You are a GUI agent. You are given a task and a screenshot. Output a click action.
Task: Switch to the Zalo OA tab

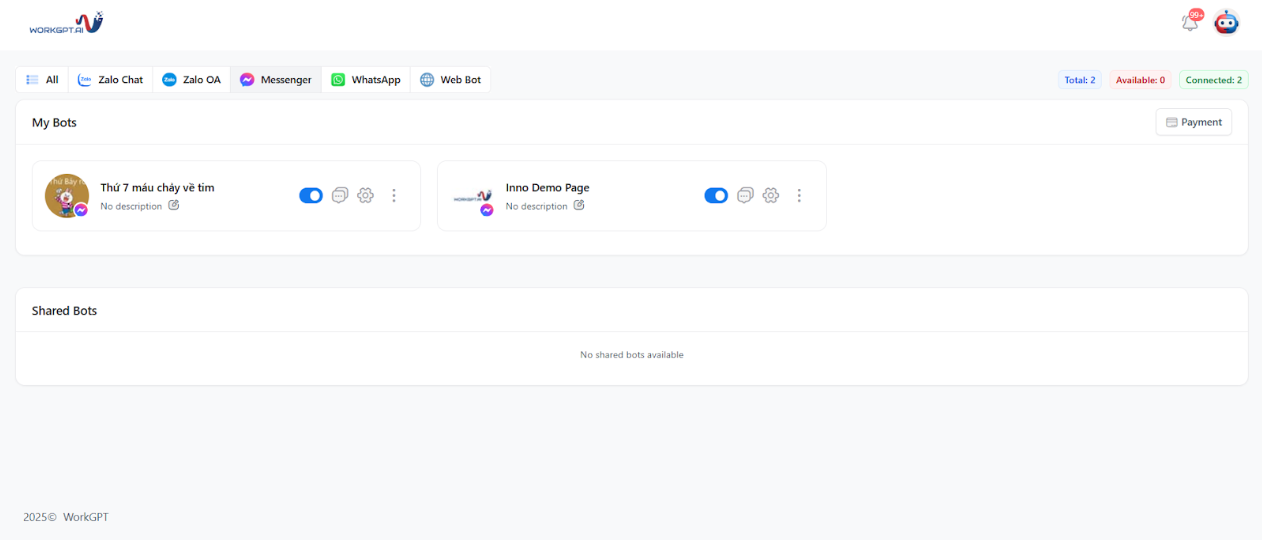coord(191,80)
